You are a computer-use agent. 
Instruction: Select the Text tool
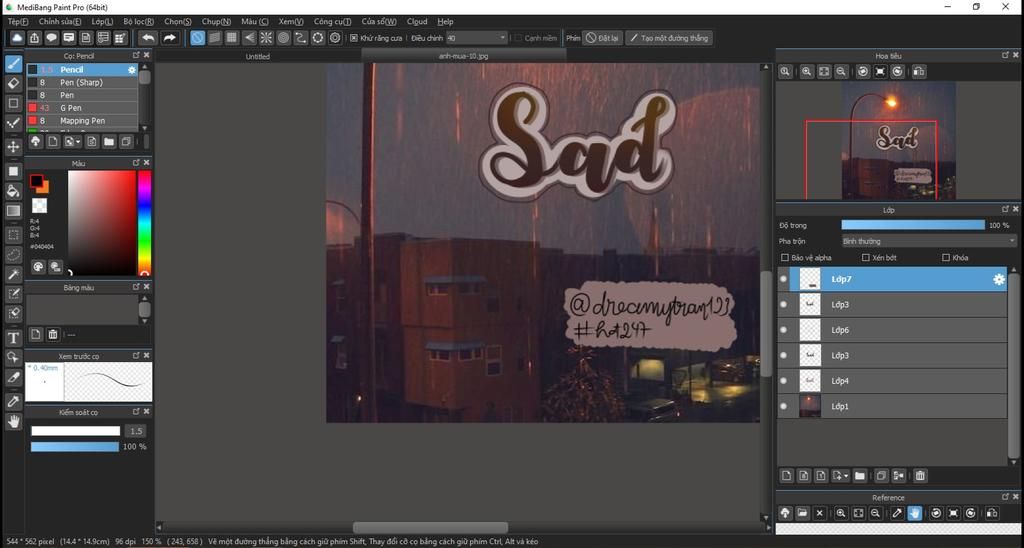pos(13,338)
